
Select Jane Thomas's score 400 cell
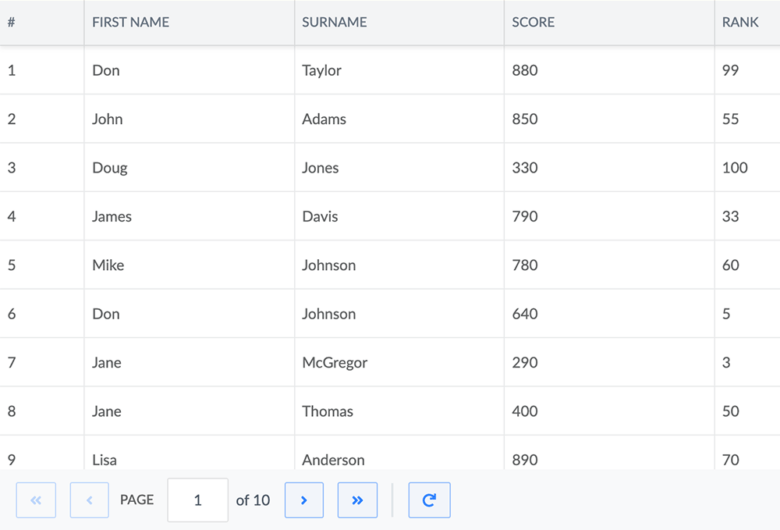(609, 412)
